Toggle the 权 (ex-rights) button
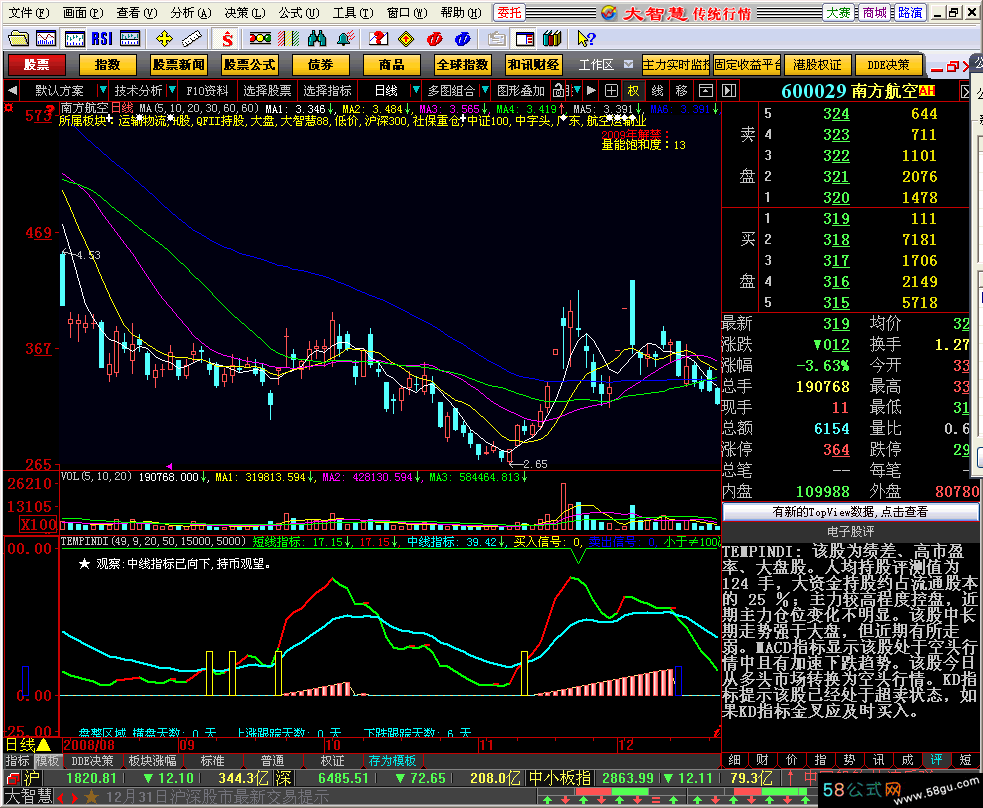Screen dimensions: 983x808 pyautogui.click(x=633, y=91)
